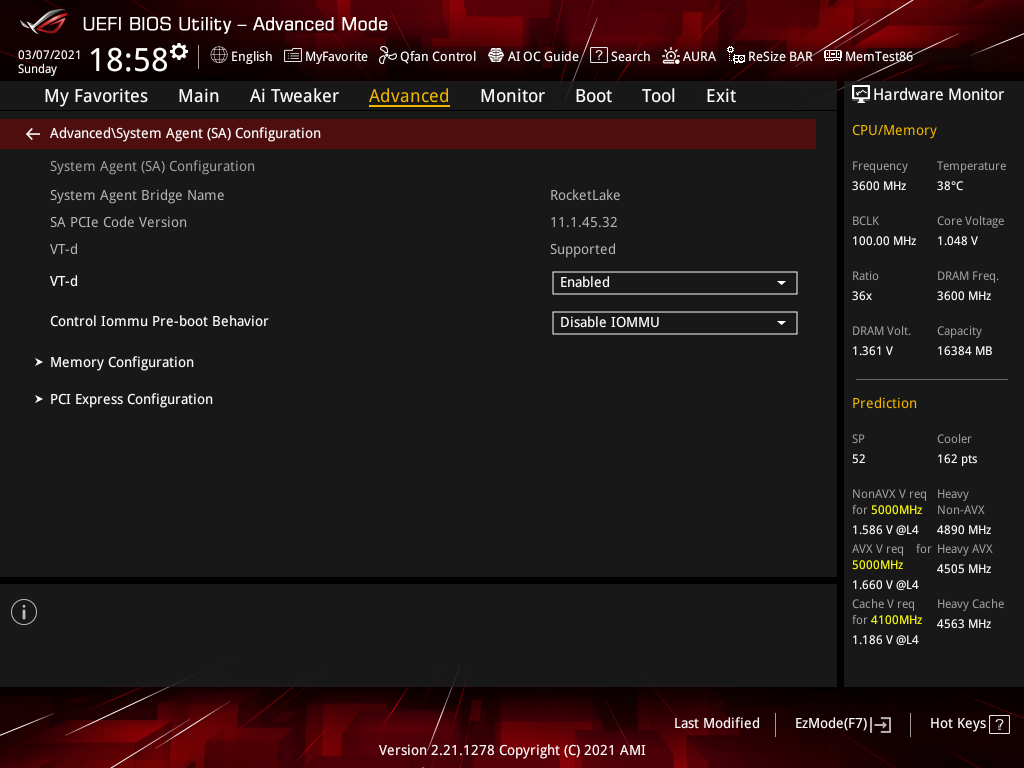Screen dimensions: 1024x768
Task: Click 1.586 V @L4 value
Action: click(x=885, y=530)
